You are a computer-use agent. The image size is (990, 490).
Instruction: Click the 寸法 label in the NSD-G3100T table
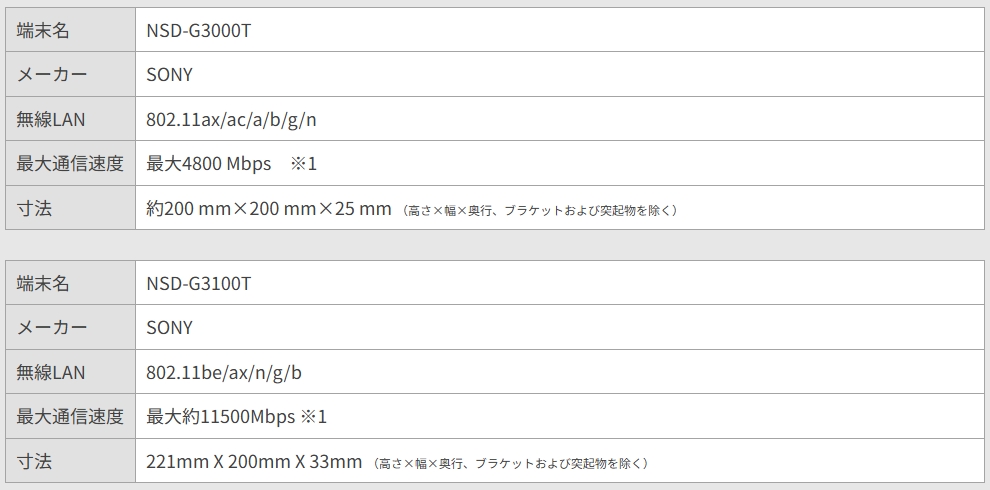pos(34,461)
